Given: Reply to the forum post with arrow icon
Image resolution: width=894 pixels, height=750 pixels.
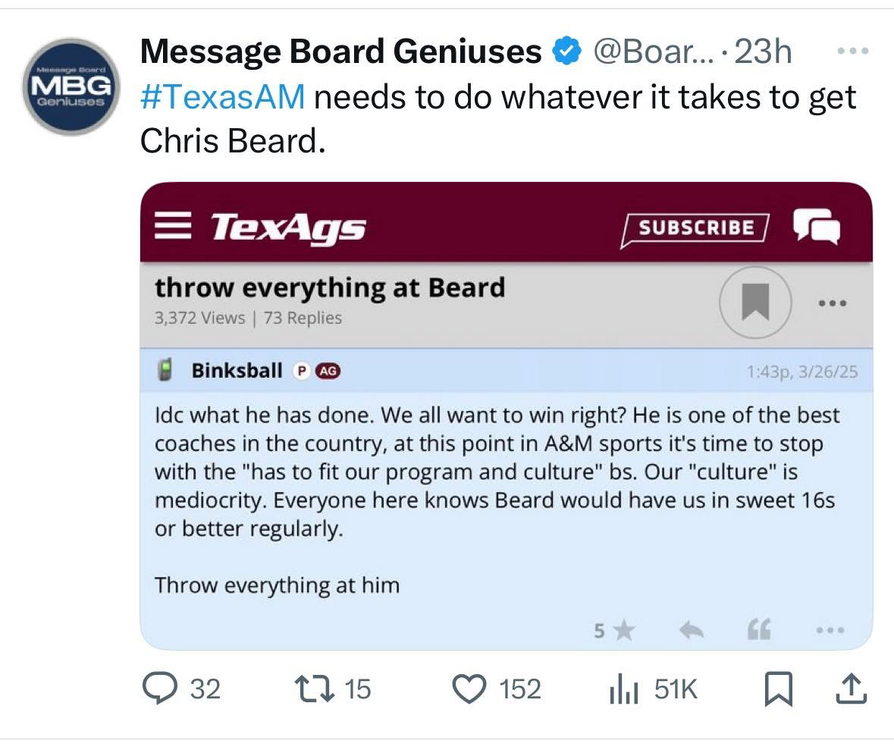Looking at the screenshot, I should 691,630.
